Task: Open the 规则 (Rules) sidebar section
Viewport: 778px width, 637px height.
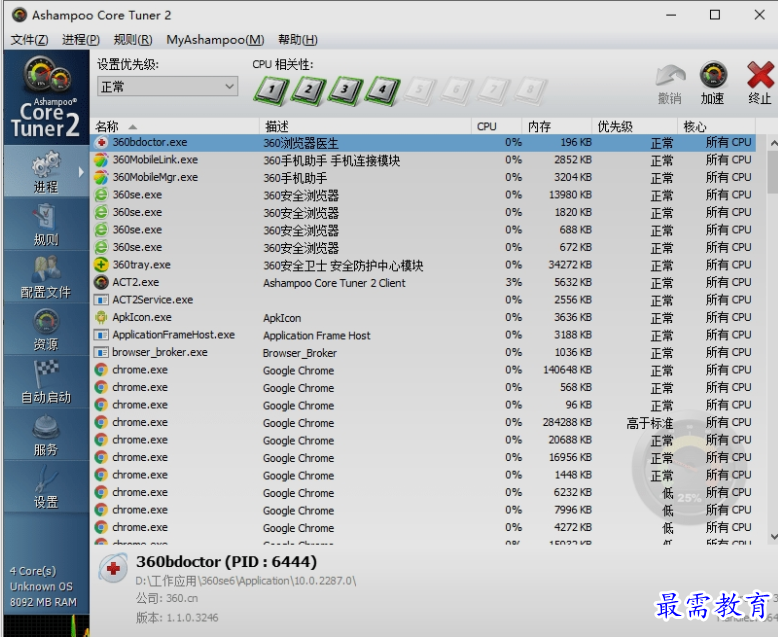Action: [x=46, y=224]
